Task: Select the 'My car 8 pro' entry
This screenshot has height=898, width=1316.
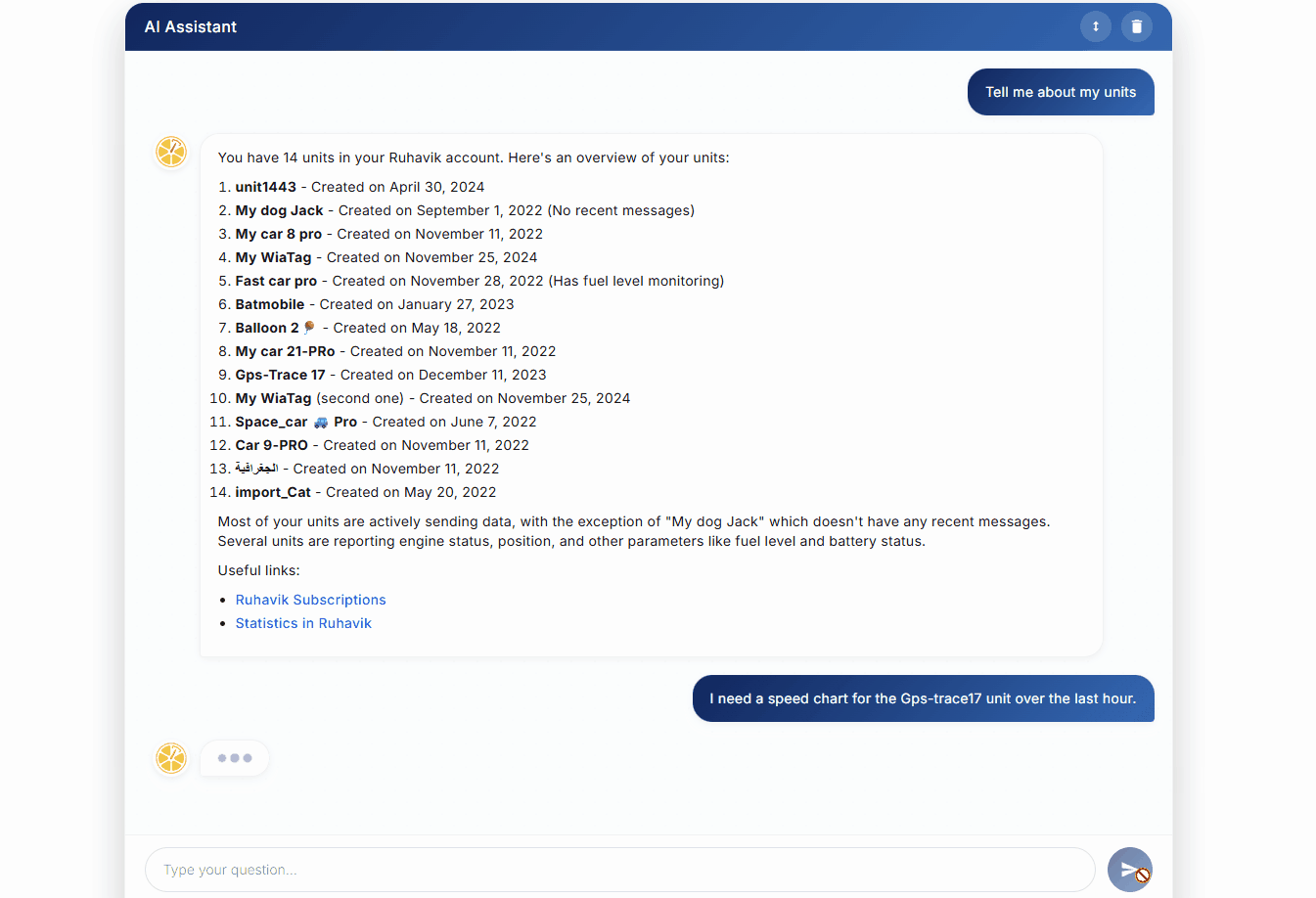Action: point(389,234)
